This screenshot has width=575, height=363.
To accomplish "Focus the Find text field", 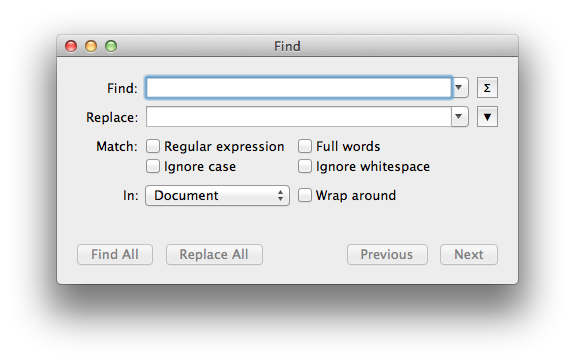I will tap(299, 88).
